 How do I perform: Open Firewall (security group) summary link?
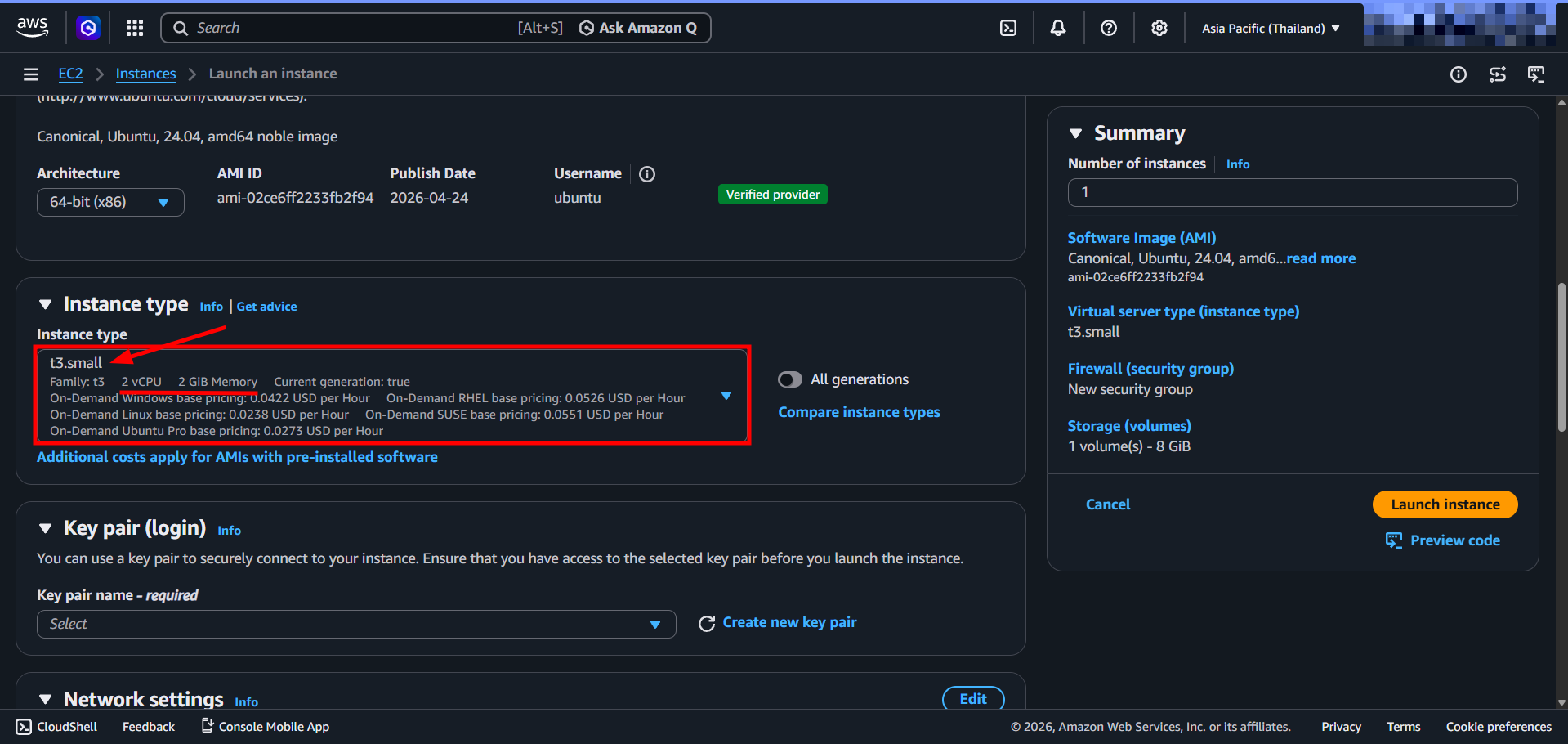[x=1150, y=369]
